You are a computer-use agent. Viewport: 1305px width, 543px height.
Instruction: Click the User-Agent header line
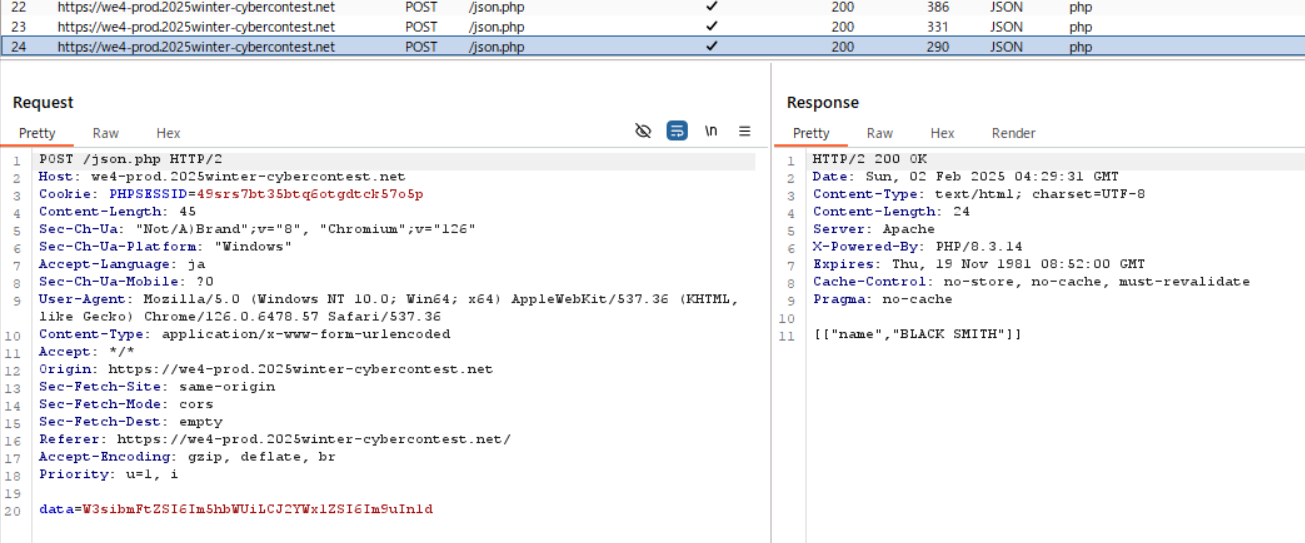pos(389,308)
